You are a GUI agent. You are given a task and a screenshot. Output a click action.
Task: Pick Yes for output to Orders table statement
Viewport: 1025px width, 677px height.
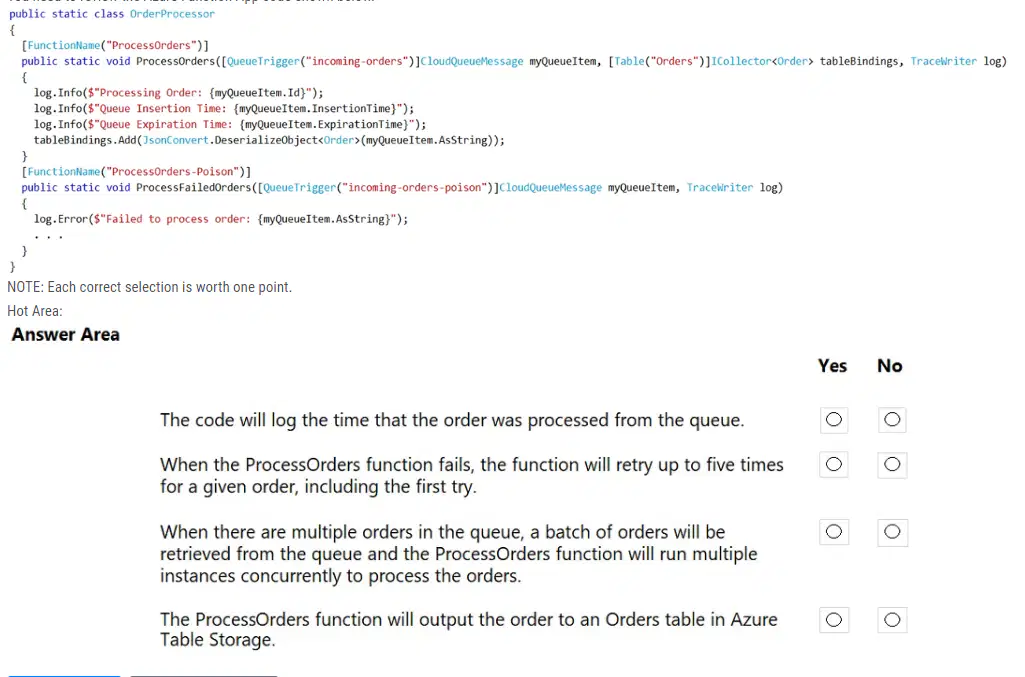[833, 619]
